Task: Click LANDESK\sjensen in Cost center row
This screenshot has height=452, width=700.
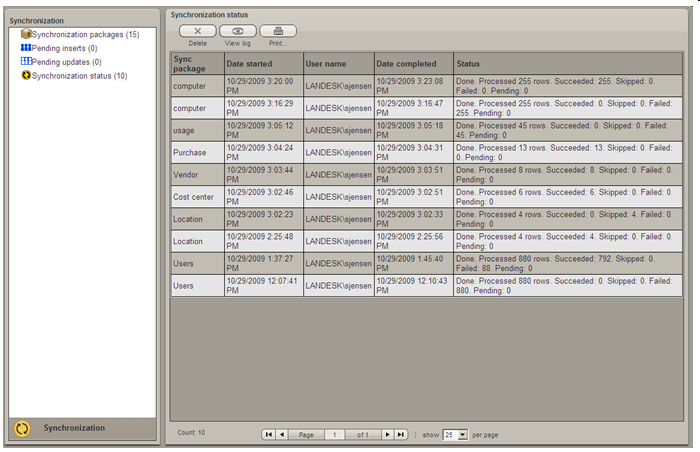Action: point(339,197)
